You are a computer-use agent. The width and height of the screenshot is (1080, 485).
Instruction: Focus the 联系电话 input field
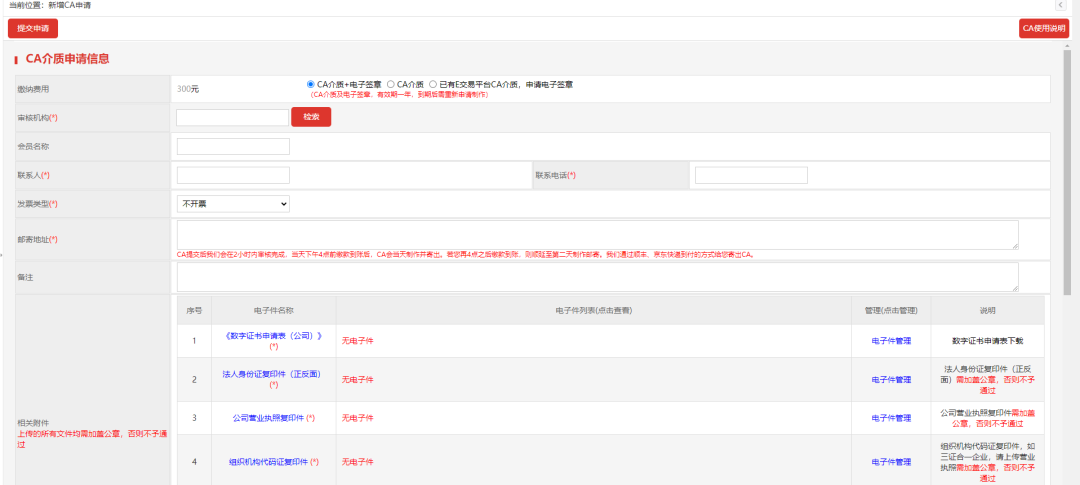751,175
